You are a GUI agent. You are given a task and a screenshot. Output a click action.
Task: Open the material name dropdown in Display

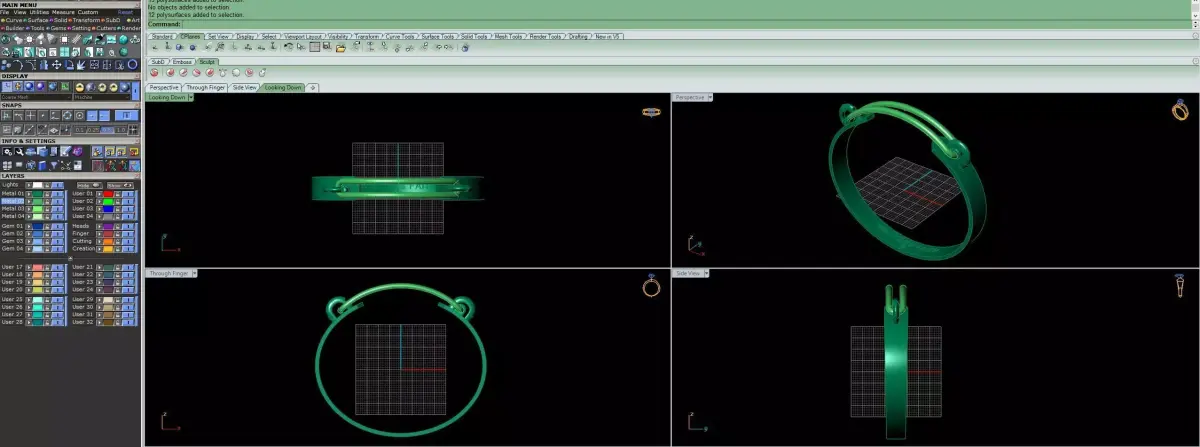(102, 97)
